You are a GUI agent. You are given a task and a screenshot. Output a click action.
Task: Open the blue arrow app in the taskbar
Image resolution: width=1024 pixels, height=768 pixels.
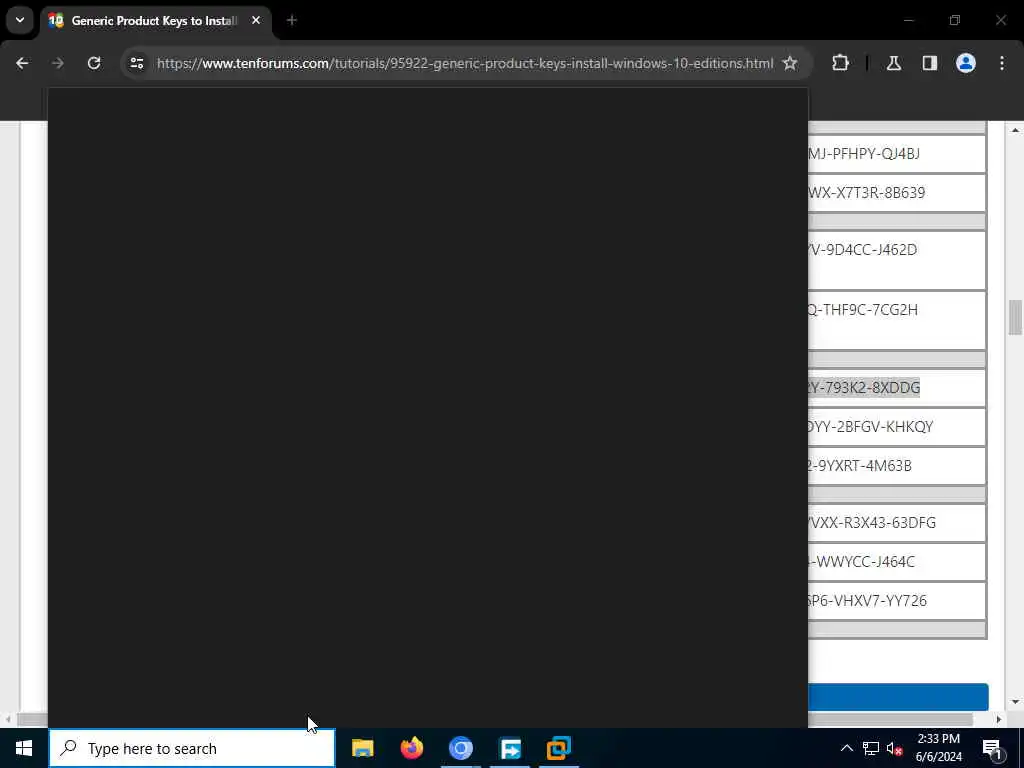point(510,748)
